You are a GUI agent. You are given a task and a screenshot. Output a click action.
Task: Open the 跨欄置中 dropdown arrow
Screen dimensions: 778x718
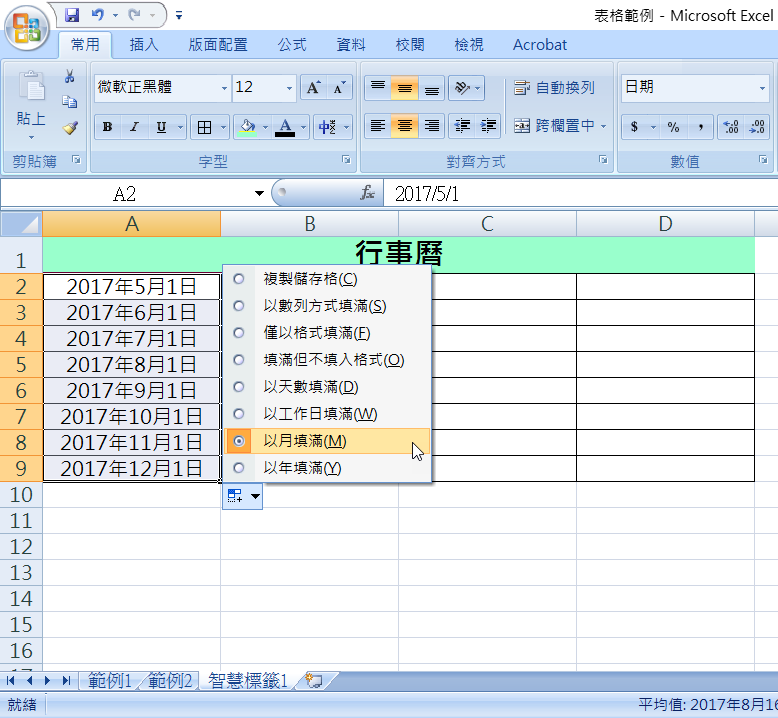603,126
